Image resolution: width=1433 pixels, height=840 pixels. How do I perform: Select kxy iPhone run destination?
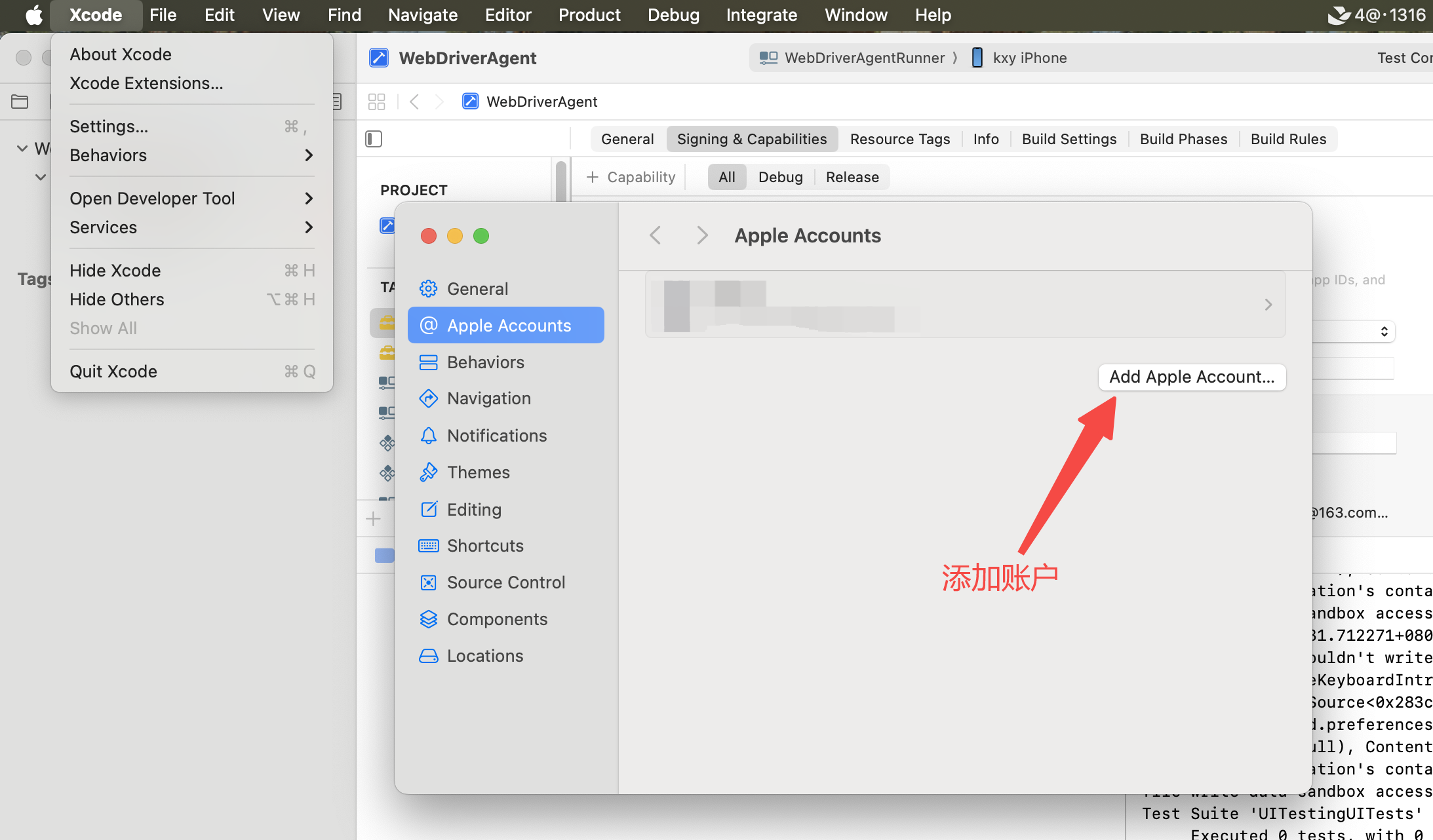click(1029, 58)
